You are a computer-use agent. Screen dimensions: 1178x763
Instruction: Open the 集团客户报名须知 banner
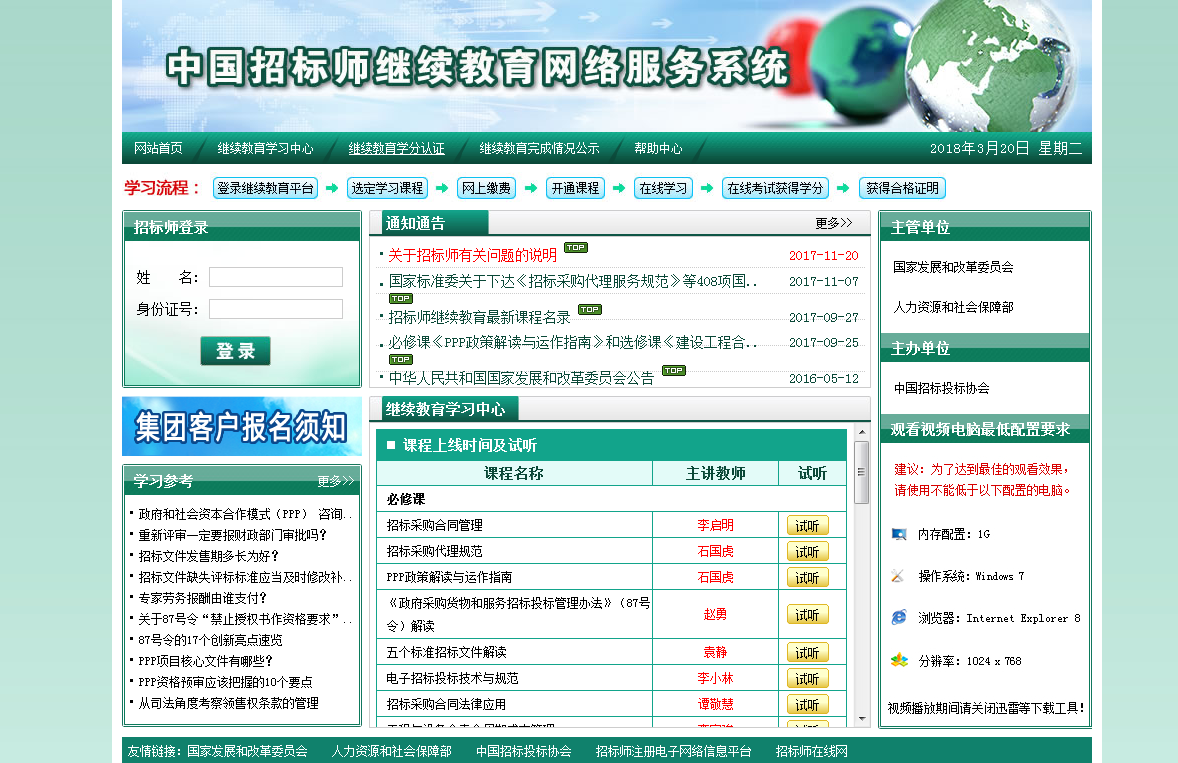(x=241, y=427)
